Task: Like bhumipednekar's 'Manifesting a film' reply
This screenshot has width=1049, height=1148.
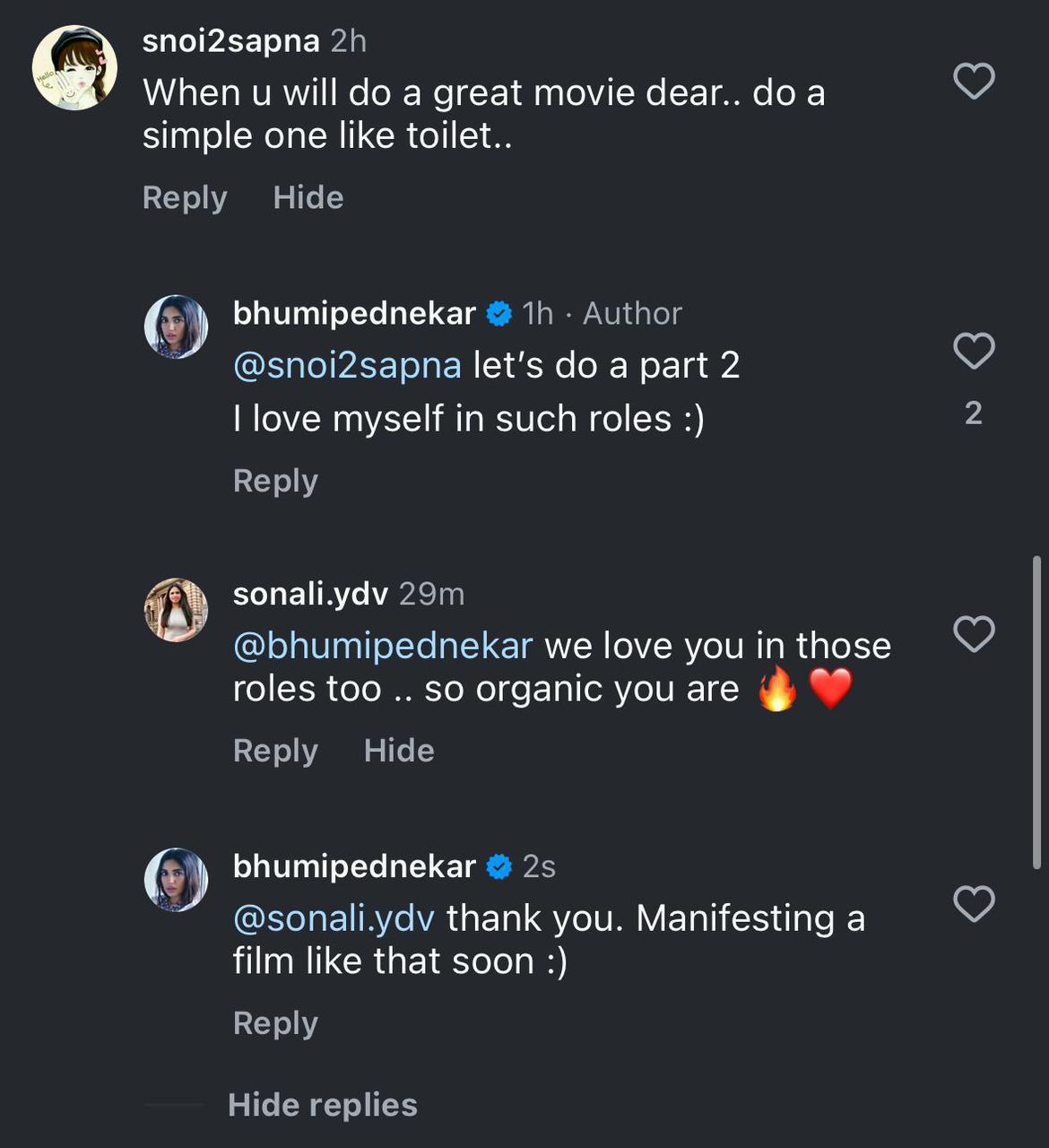Action: [x=974, y=903]
